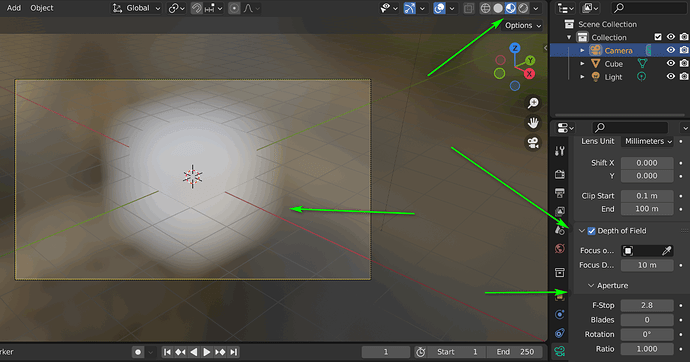Open the Add menu
This screenshot has height=362, width=690.
[14, 8]
